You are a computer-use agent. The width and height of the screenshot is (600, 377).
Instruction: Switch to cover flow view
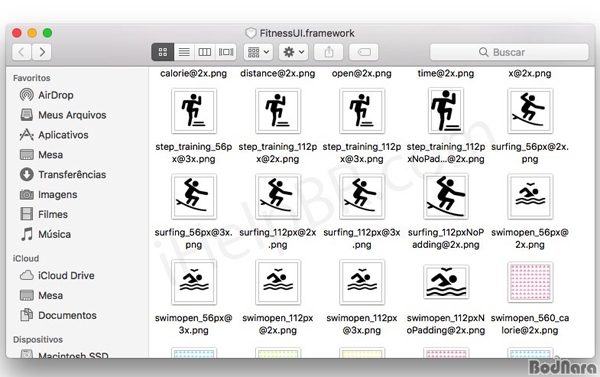pyautogui.click(x=226, y=52)
